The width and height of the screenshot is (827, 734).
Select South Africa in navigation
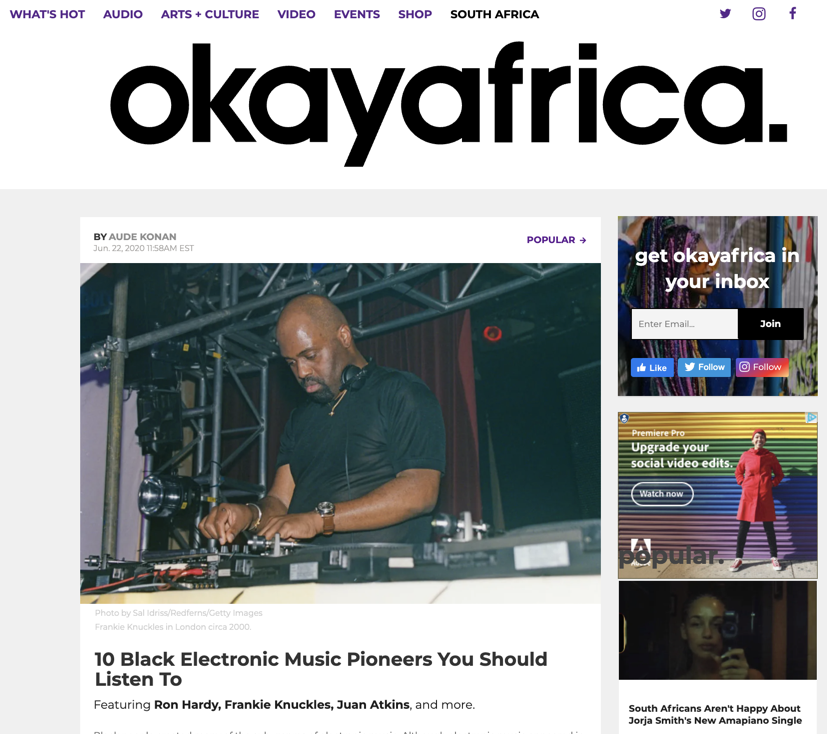495,14
